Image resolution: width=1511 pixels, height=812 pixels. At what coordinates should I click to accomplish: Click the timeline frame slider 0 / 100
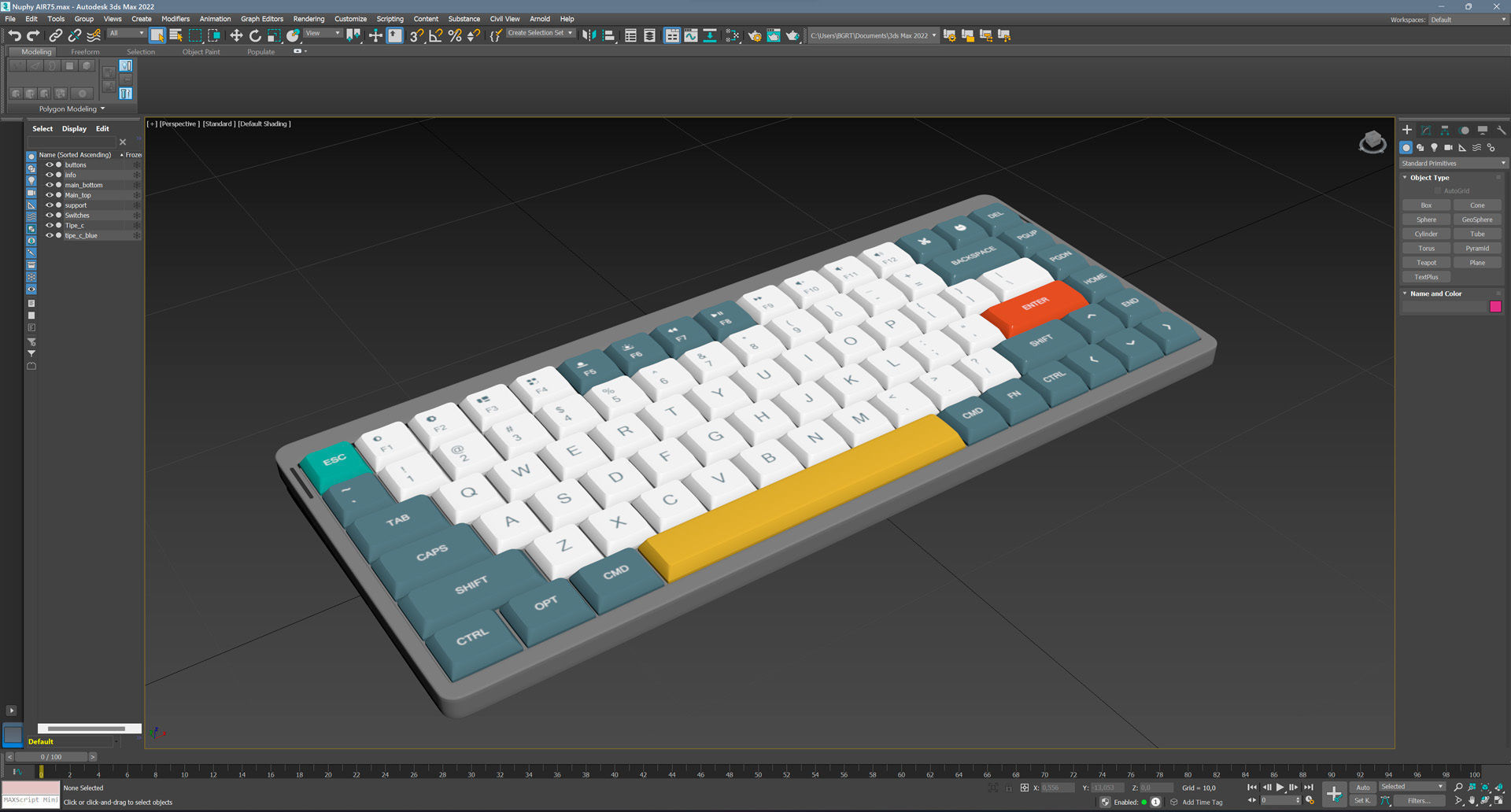tap(51, 757)
